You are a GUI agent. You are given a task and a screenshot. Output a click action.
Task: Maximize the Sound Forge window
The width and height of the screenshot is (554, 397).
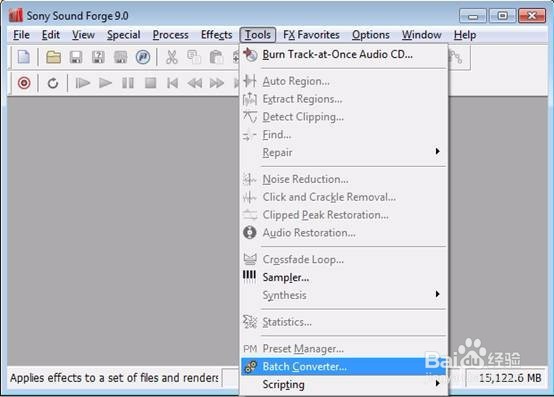(502, 16)
